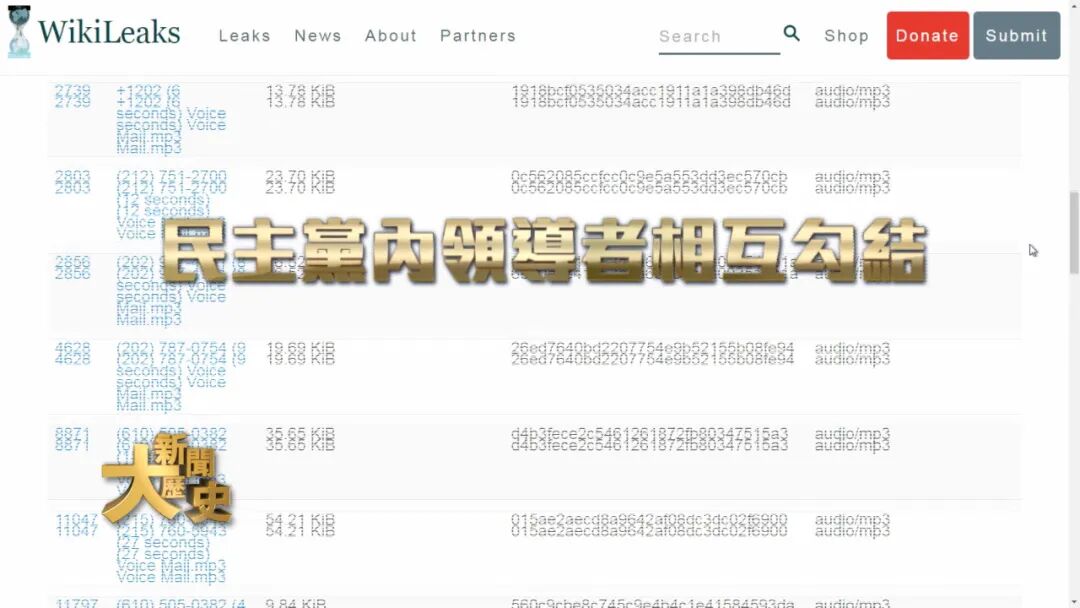Viewport: 1080px width, 608px height.
Task: Open the Partners menu item
Action: point(478,36)
